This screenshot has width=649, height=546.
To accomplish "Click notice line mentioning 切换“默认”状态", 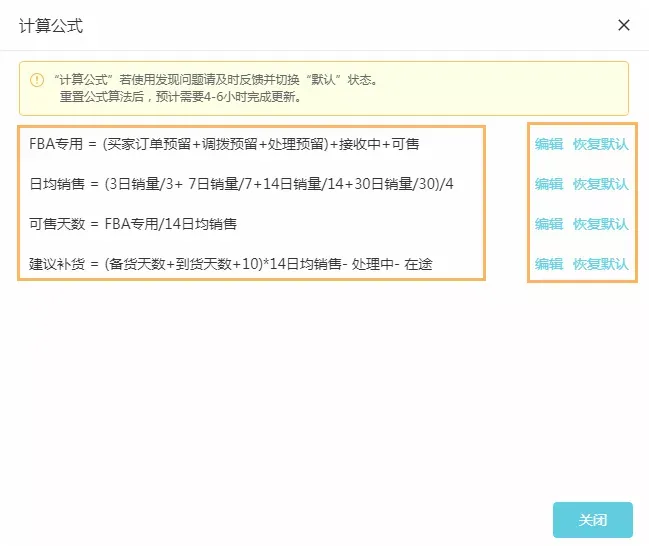I will 216,79.
